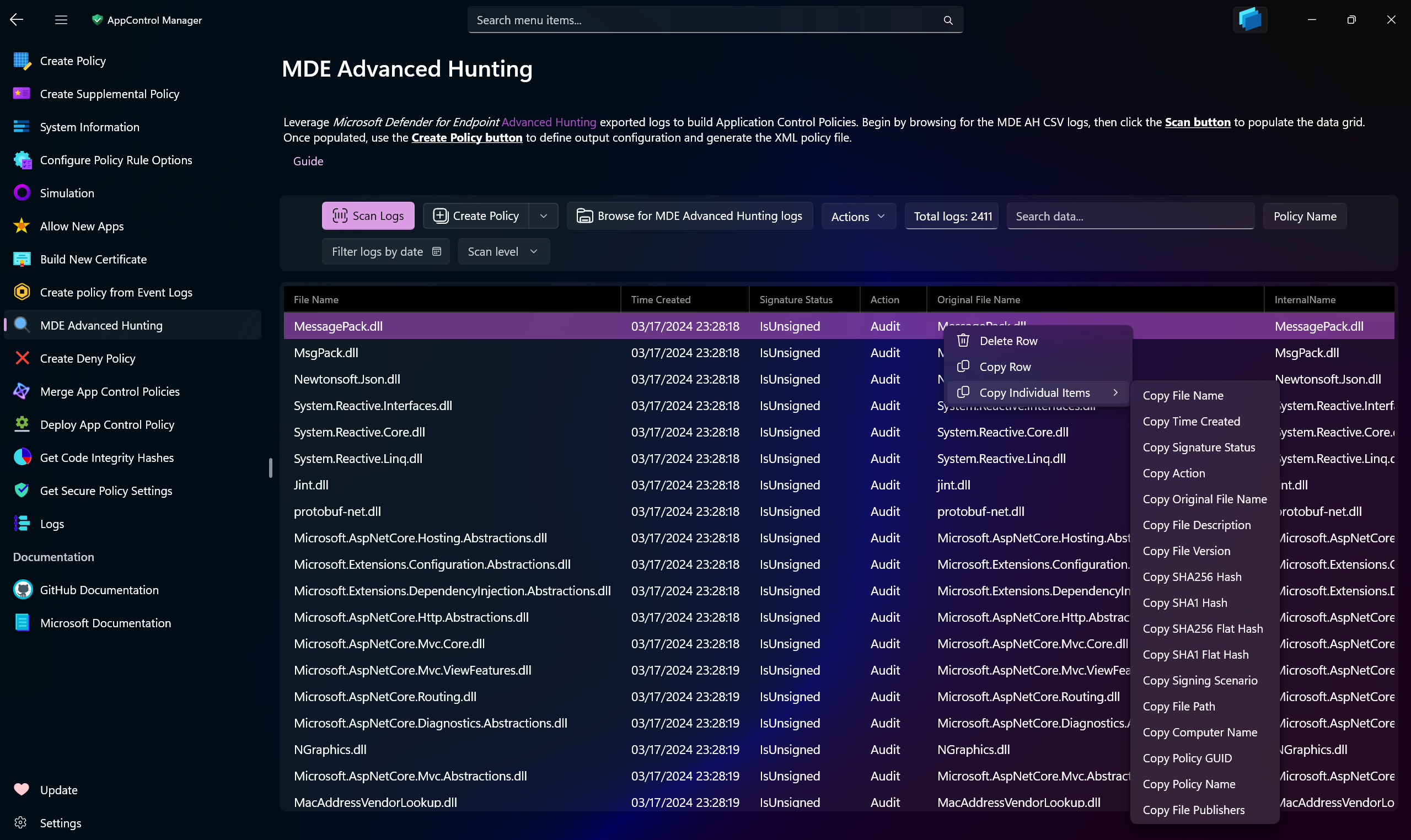Select Copy File Path in submenu
The image size is (1411, 840).
coord(1178,707)
